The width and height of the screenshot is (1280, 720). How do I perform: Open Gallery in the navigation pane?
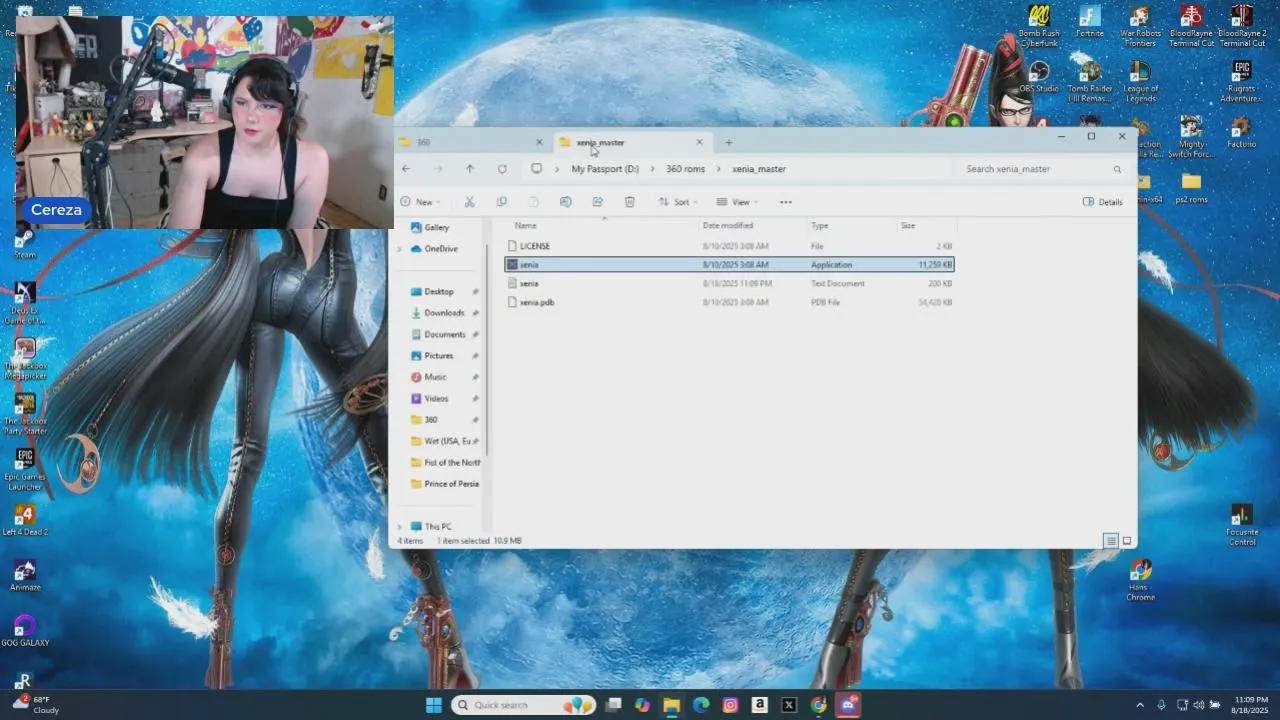(437, 228)
